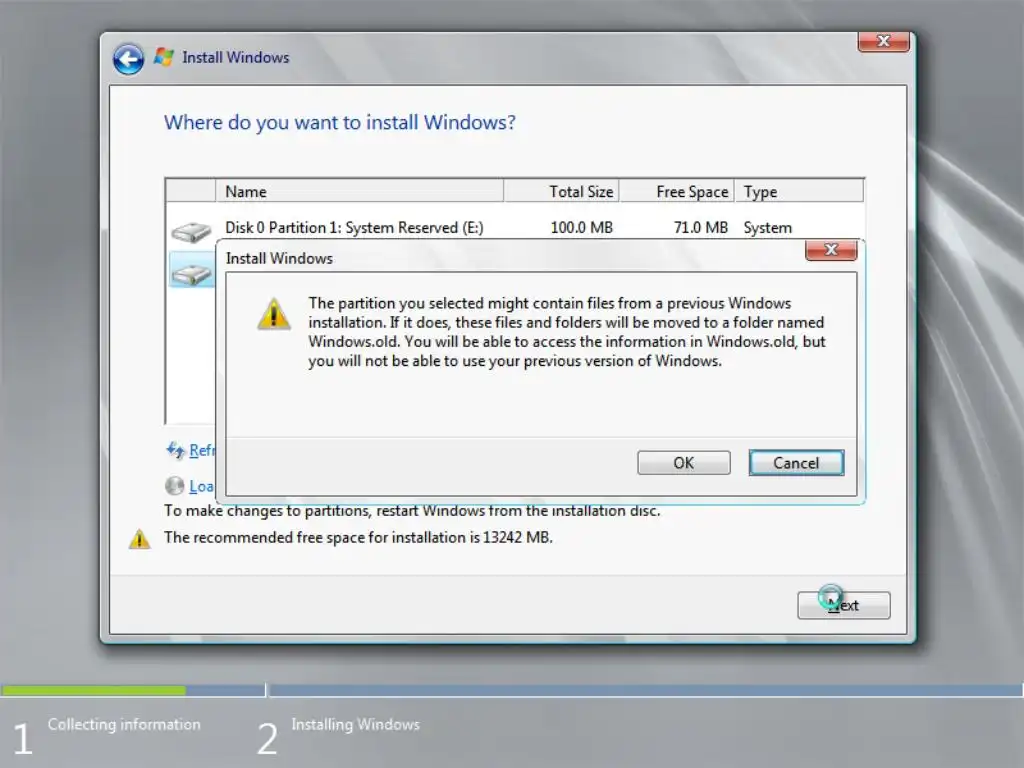Sort by the Total Size column header
The image size is (1024, 768).
[x=561, y=191]
